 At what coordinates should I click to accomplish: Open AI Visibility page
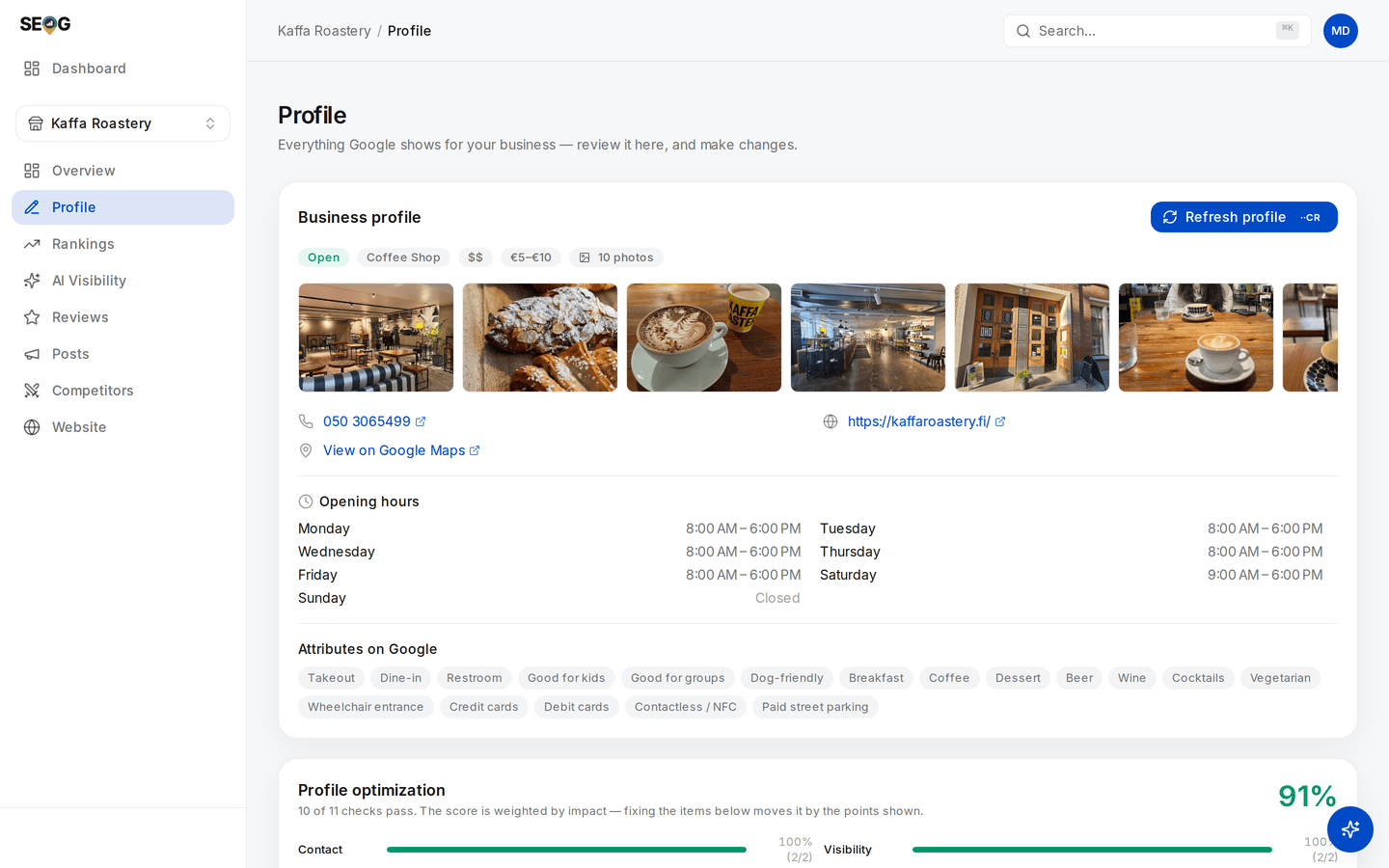tap(123, 281)
